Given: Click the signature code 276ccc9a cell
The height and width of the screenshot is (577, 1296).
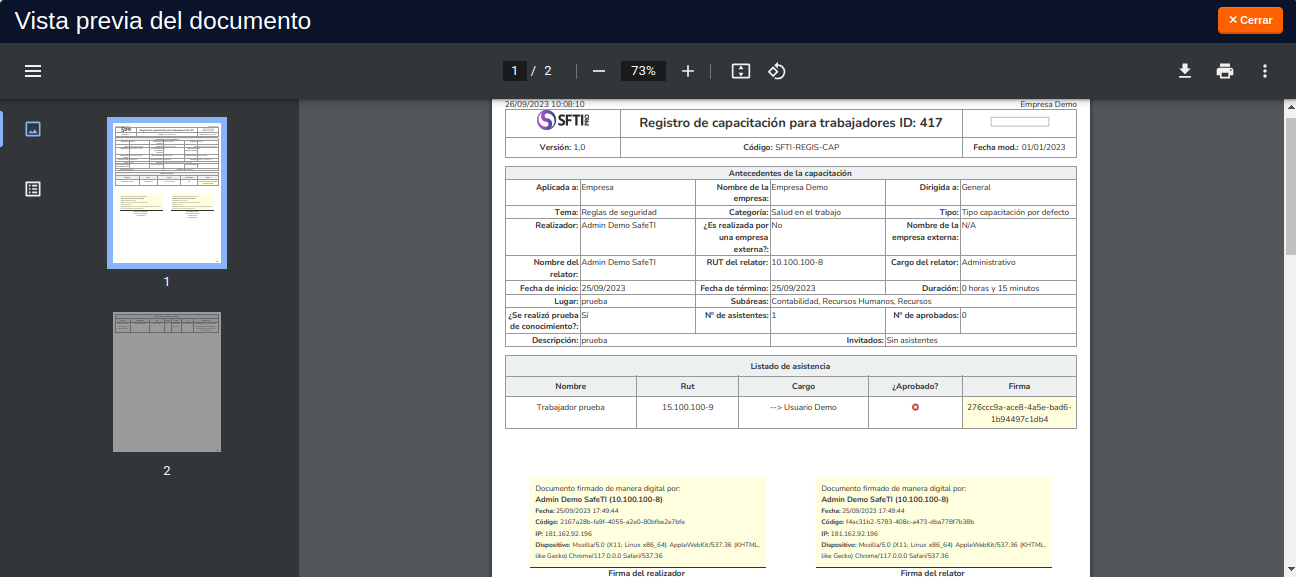Looking at the screenshot, I should pyautogui.click(x=1019, y=413).
